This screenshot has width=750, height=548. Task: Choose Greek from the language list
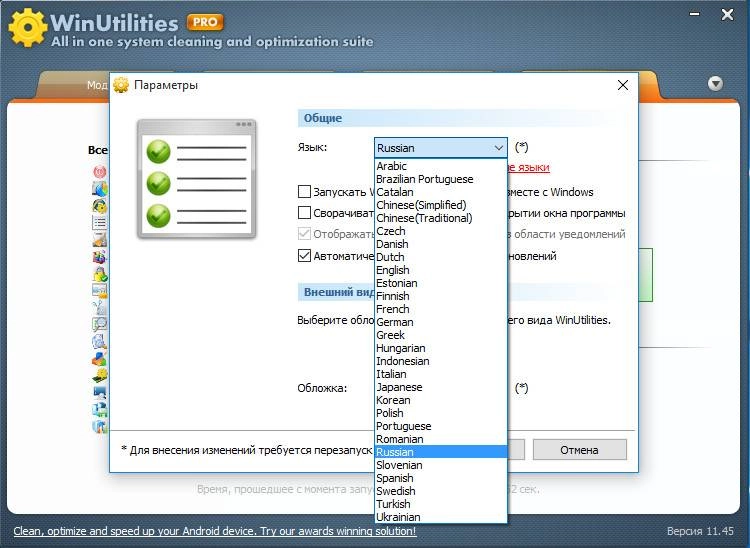pyautogui.click(x=441, y=335)
